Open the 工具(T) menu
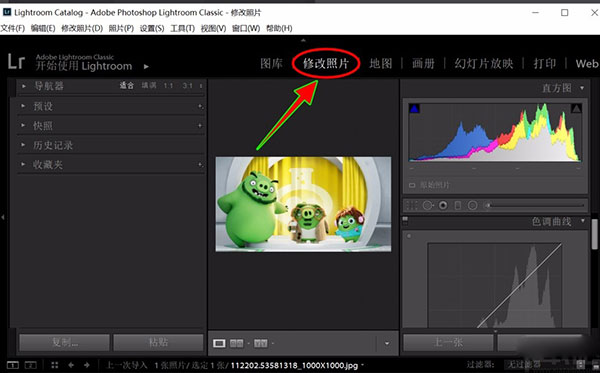Image resolution: width=600 pixels, height=373 pixels. (183, 28)
